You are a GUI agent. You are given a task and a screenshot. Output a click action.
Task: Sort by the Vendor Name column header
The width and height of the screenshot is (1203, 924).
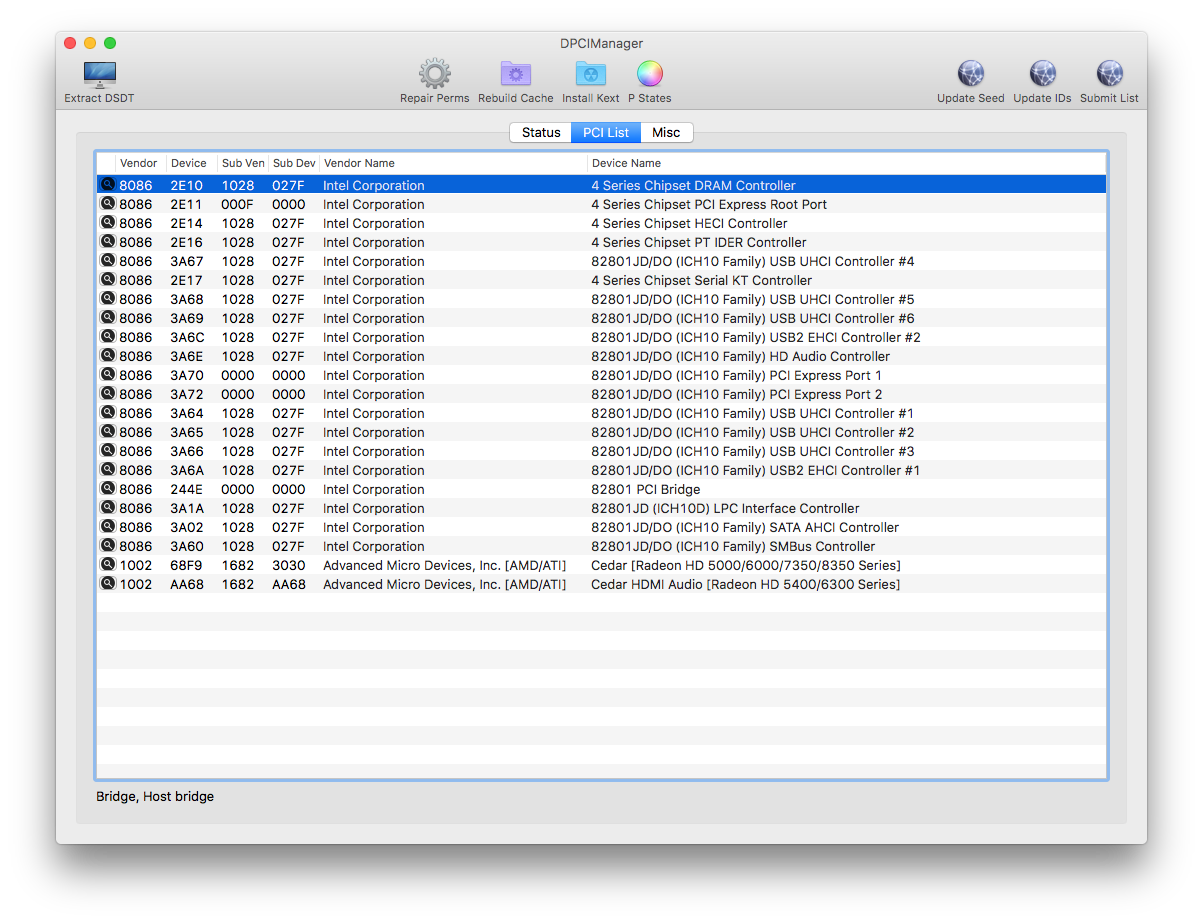[452, 163]
